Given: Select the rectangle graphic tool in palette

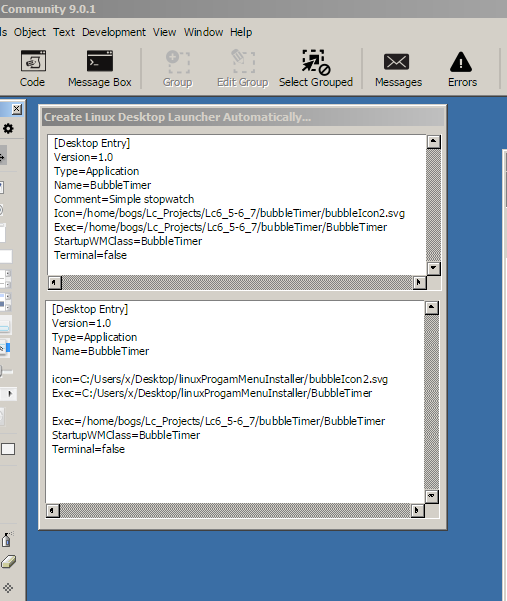Looking at the screenshot, I should coord(8,449).
